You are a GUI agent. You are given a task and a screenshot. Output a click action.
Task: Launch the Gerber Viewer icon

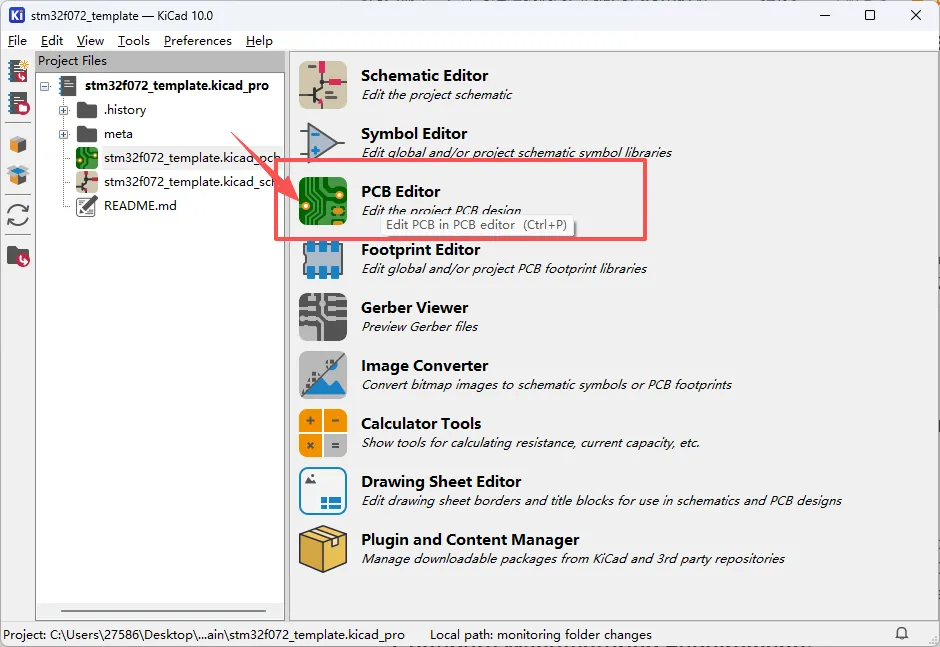(x=323, y=317)
